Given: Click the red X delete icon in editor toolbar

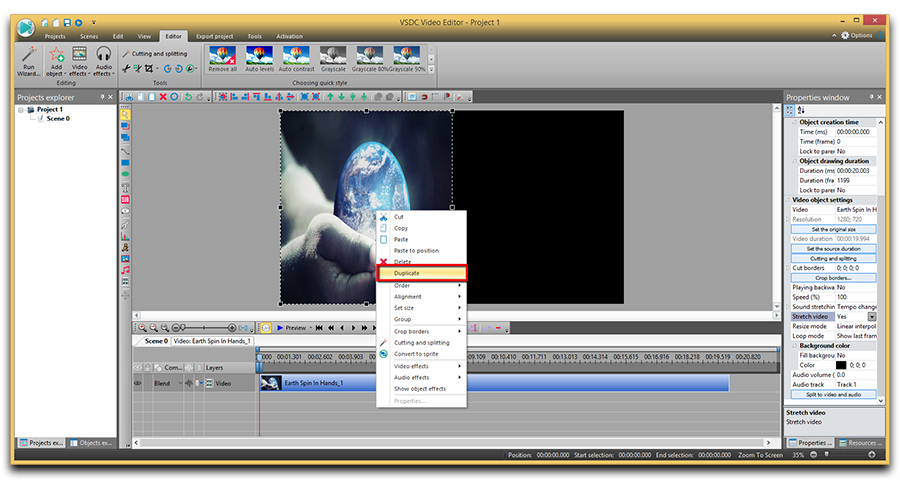Looking at the screenshot, I should (x=163, y=97).
